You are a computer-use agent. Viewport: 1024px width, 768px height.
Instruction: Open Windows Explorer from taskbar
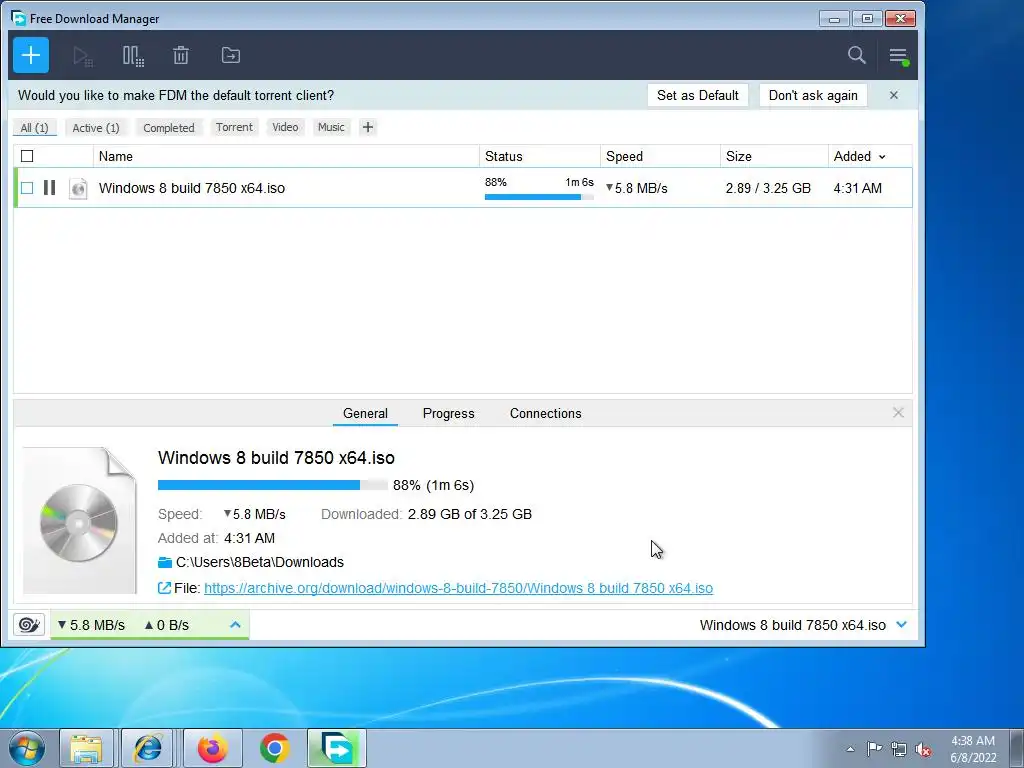pos(86,748)
